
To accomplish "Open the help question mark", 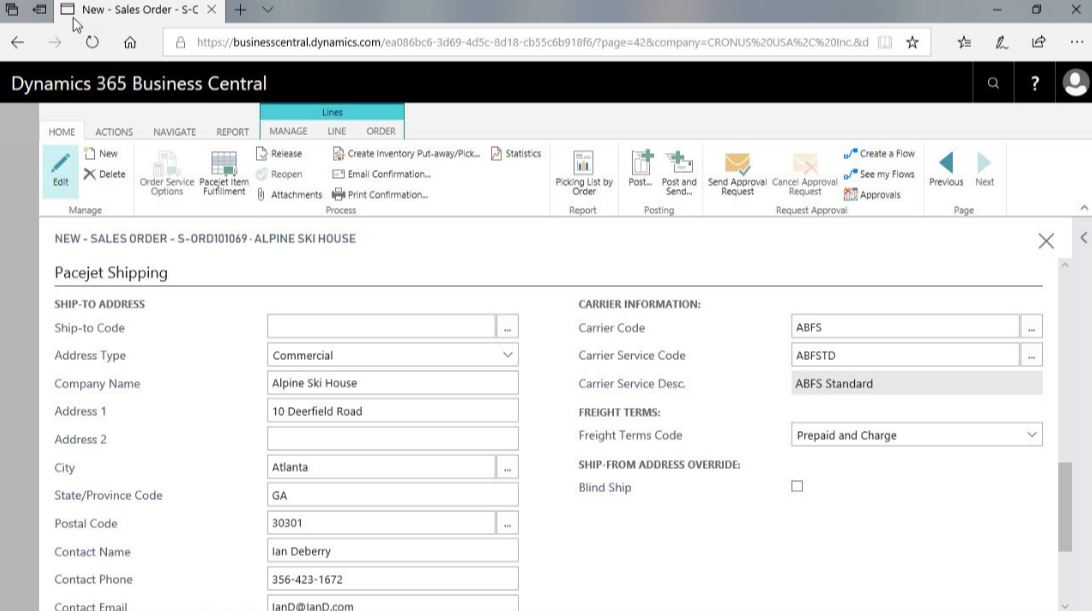I will coord(1035,83).
